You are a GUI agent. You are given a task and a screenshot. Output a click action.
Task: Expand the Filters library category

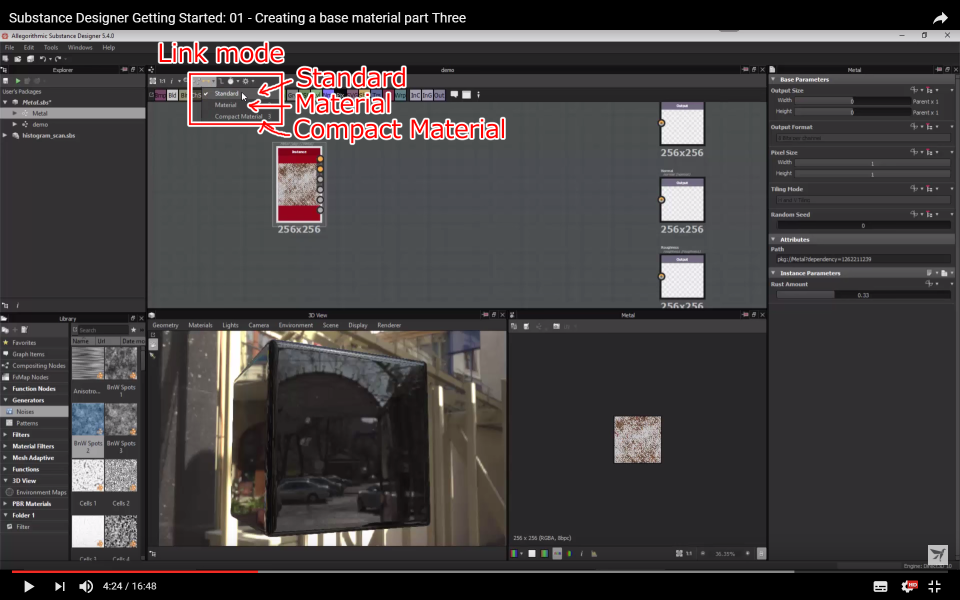(x=6, y=435)
